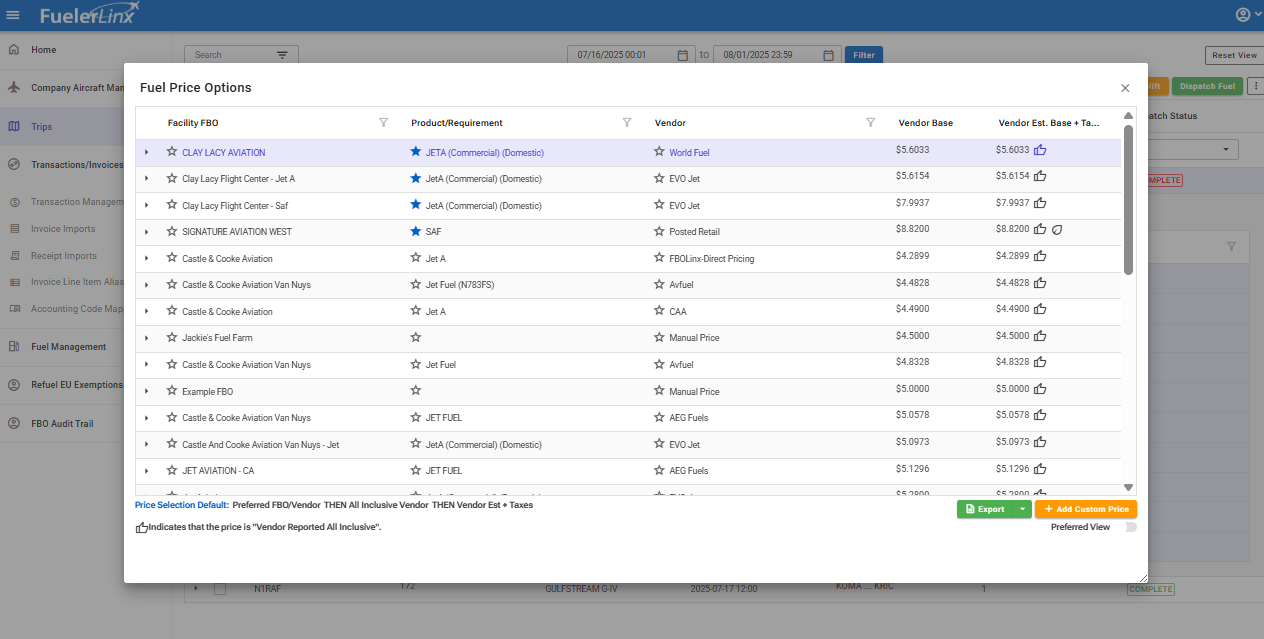Expand the Example FBO row
Screen dimensions: 1264x639
coord(146,391)
